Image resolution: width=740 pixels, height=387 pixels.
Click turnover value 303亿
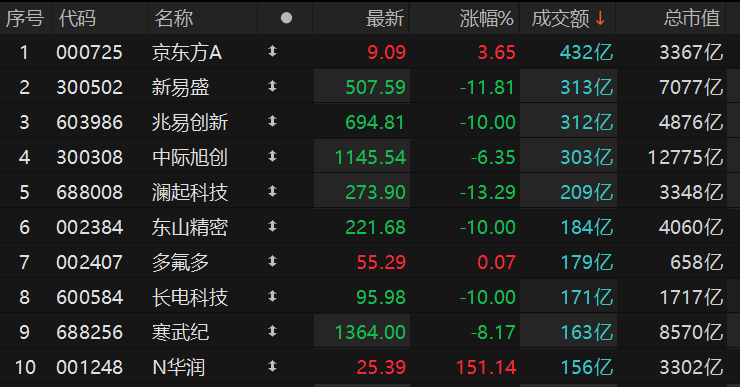tap(587, 157)
